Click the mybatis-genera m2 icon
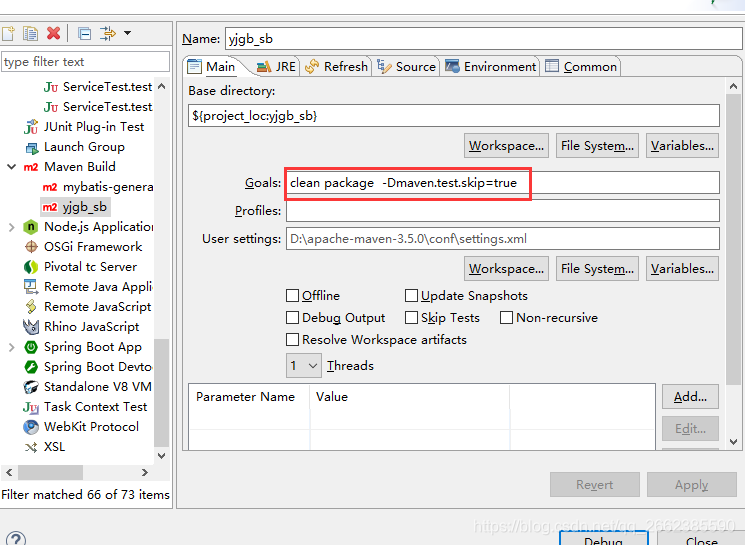 (50, 187)
